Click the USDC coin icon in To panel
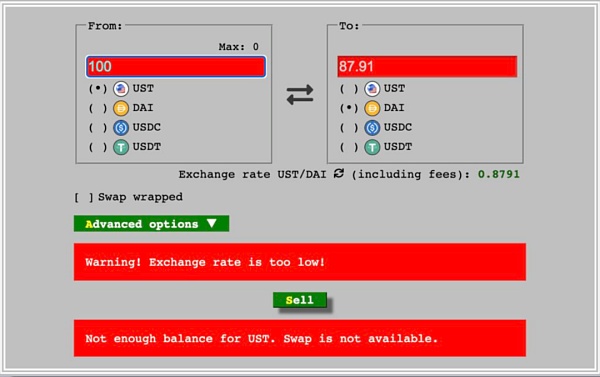This screenshot has height=377, width=600. click(x=372, y=127)
